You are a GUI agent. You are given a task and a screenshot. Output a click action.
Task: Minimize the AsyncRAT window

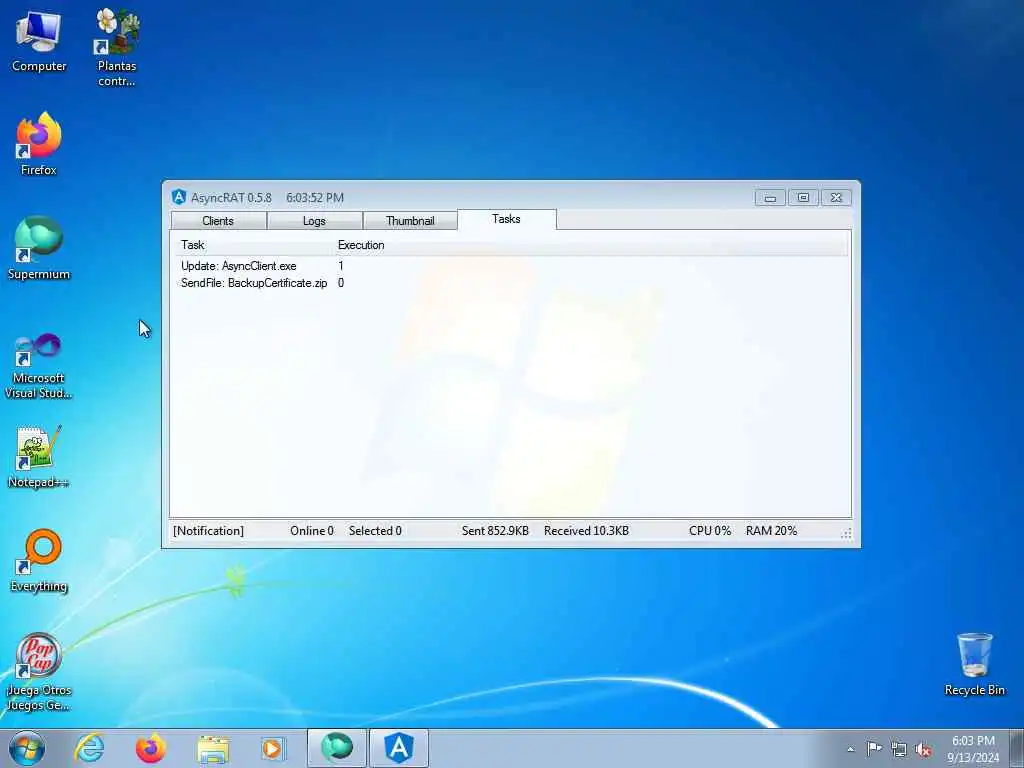coord(771,197)
